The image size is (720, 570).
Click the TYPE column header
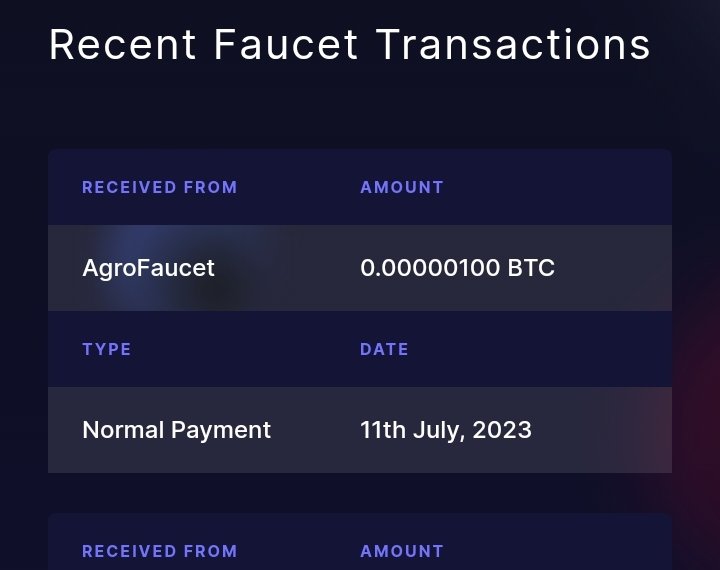tap(107, 350)
